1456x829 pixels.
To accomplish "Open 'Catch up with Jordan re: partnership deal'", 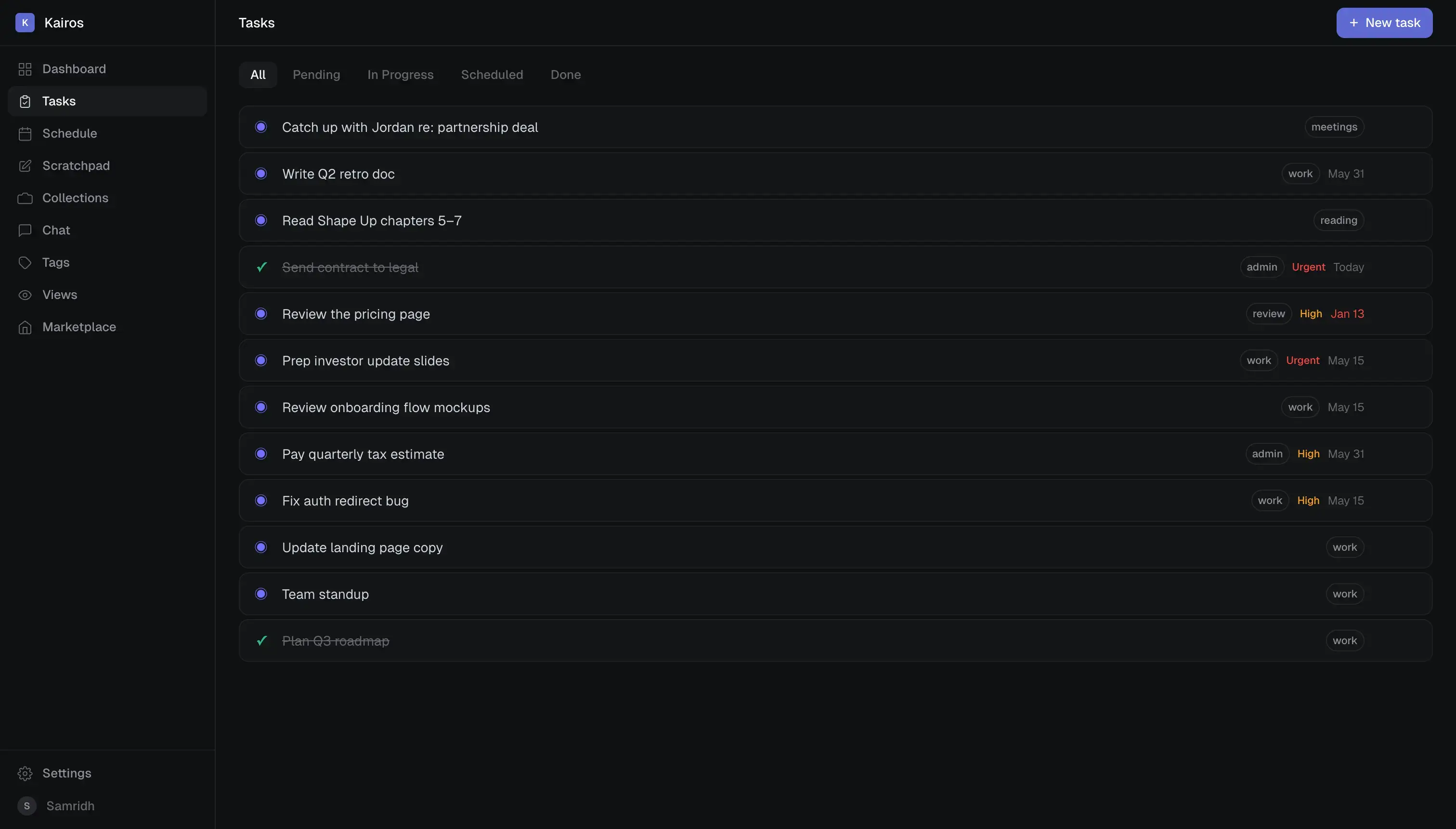I will [x=410, y=127].
